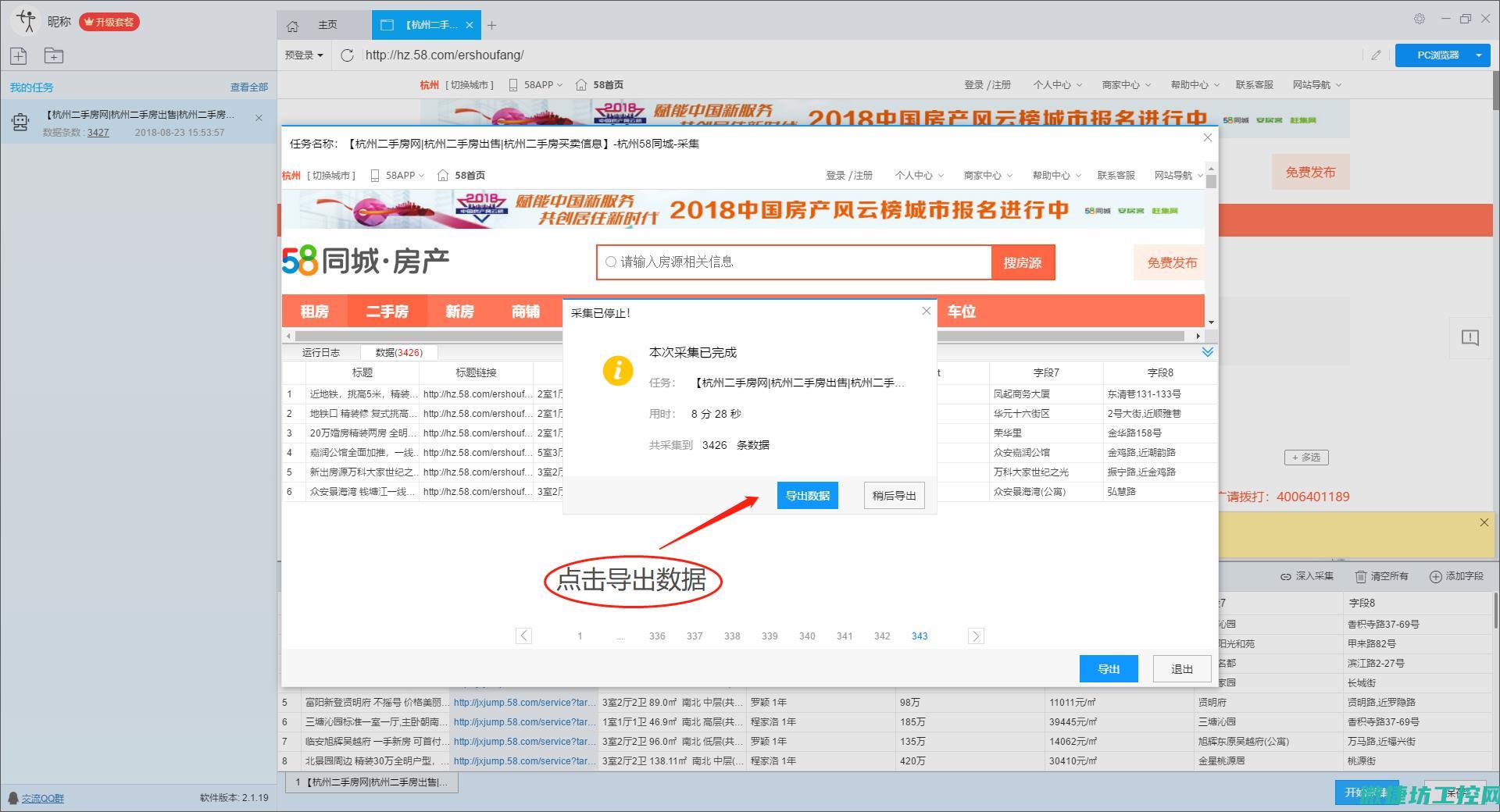This screenshot has height=812, width=1500.
Task: Click 稍后导出 button
Action: [894, 496]
